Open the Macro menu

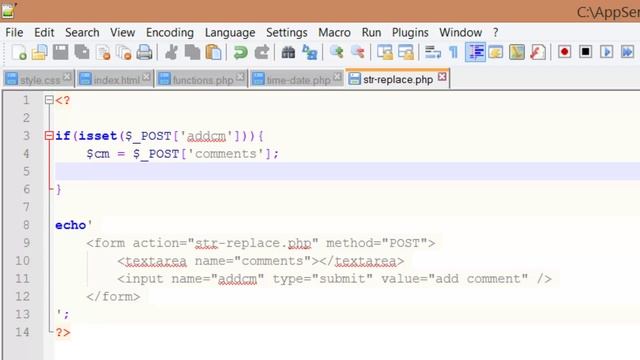(x=334, y=32)
